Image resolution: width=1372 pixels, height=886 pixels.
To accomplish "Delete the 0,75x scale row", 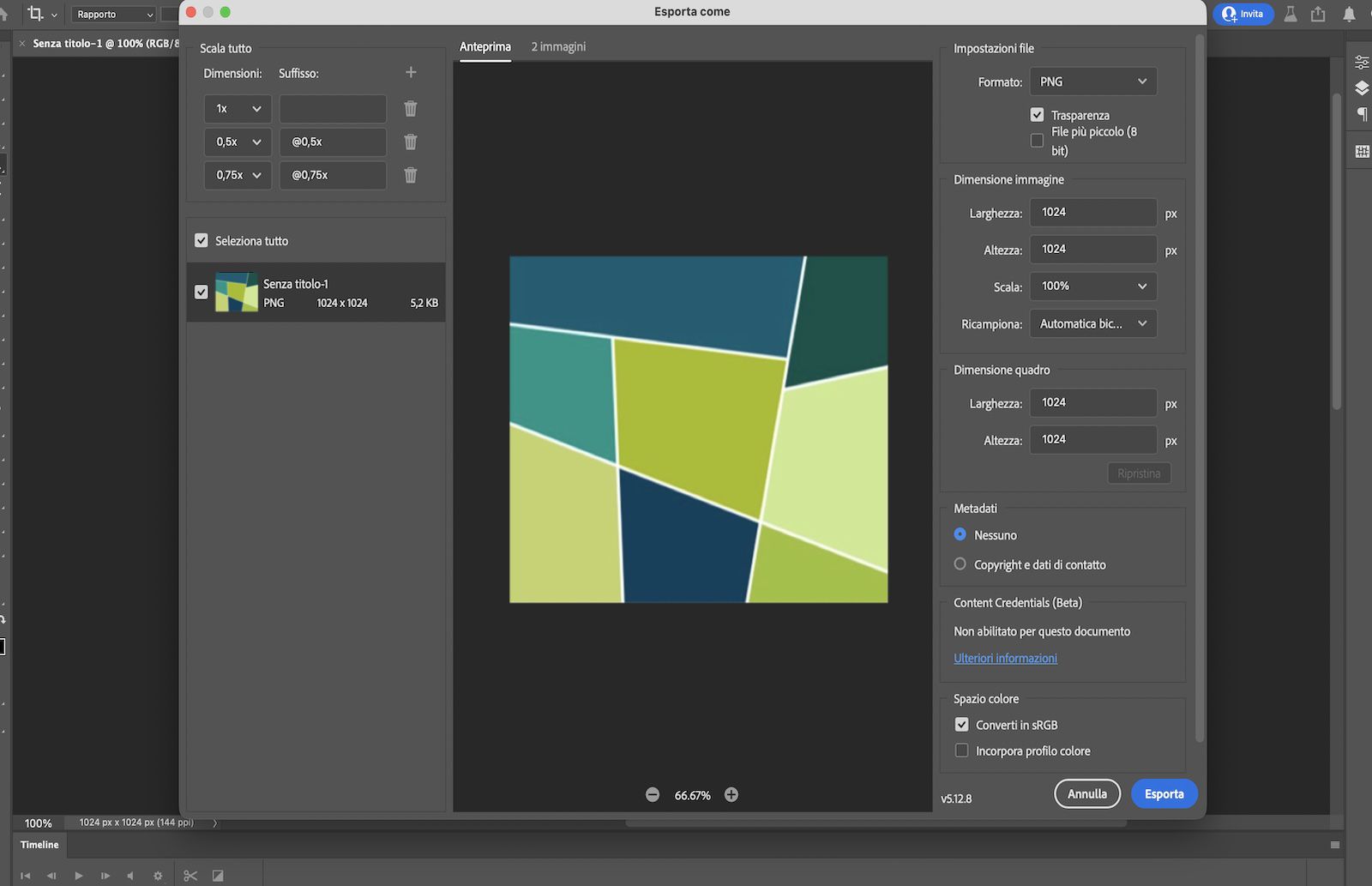I will 411,175.
